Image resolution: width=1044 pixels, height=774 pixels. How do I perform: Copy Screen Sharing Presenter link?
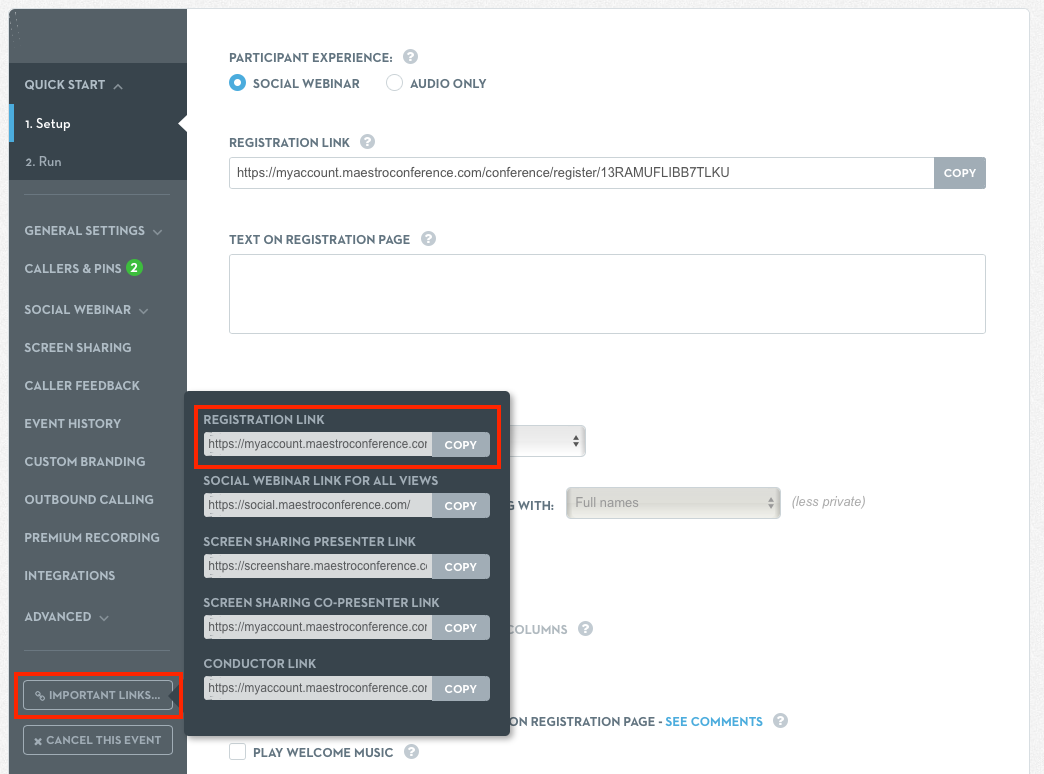tap(461, 566)
